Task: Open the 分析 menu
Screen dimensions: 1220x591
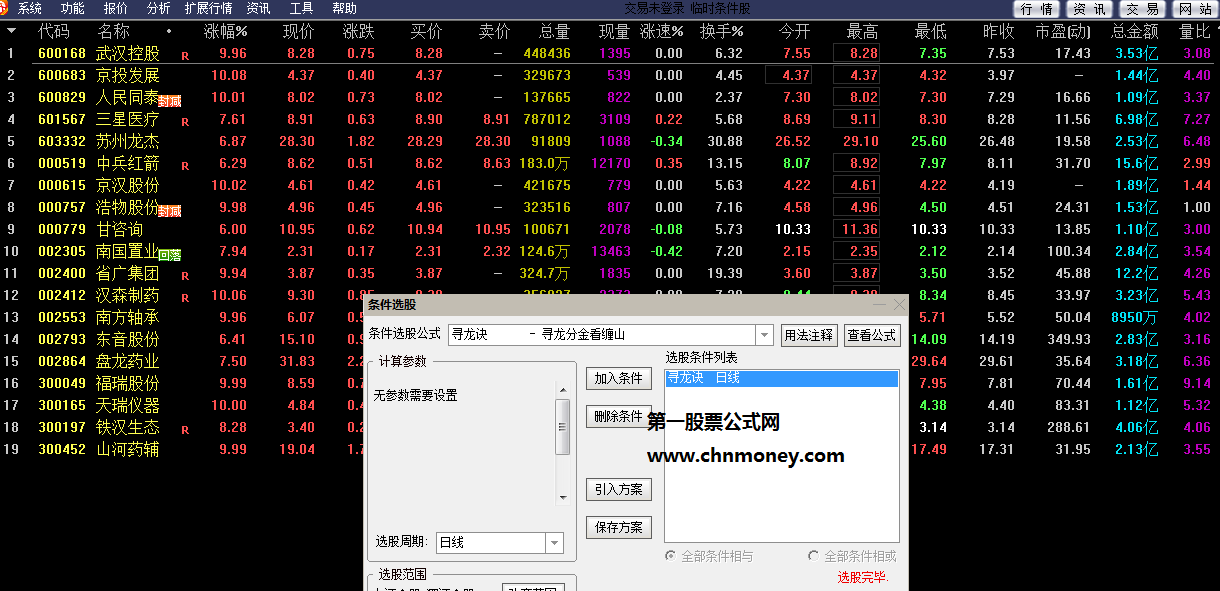Action: click(x=158, y=8)
